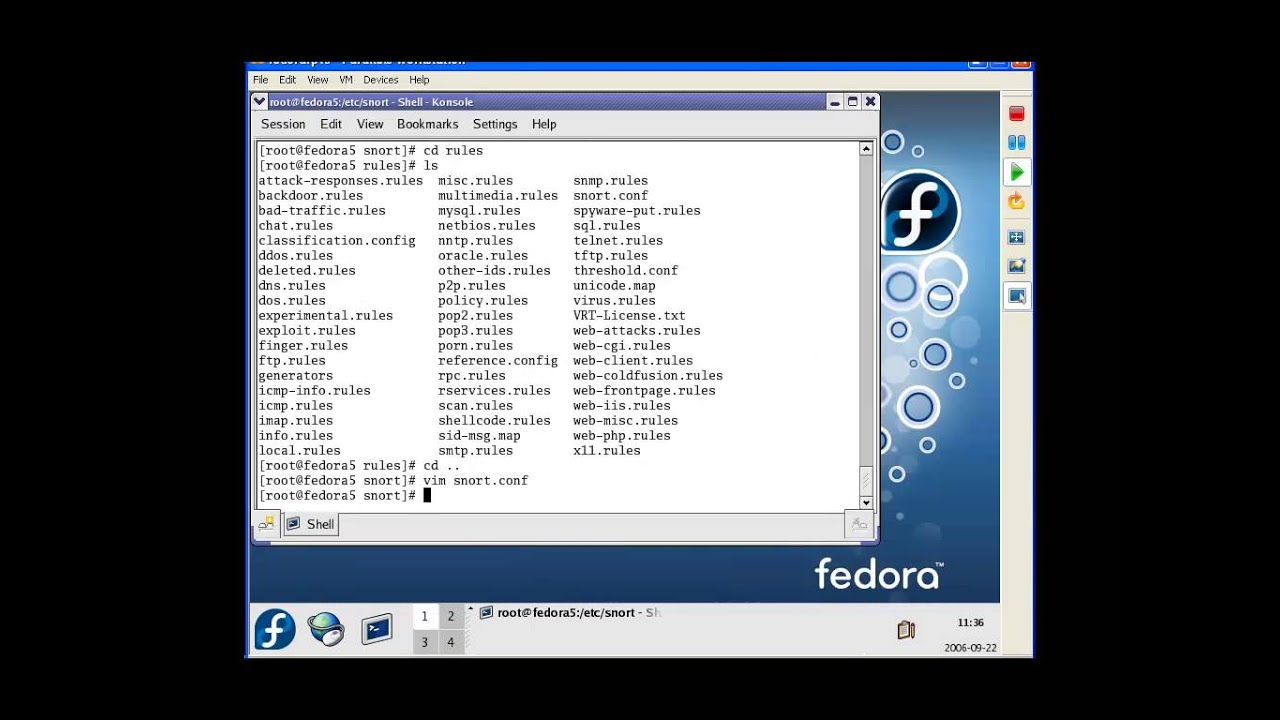Open Parallels File menu
Viewport: 1280px width, 720px height.
coord(260,80)
